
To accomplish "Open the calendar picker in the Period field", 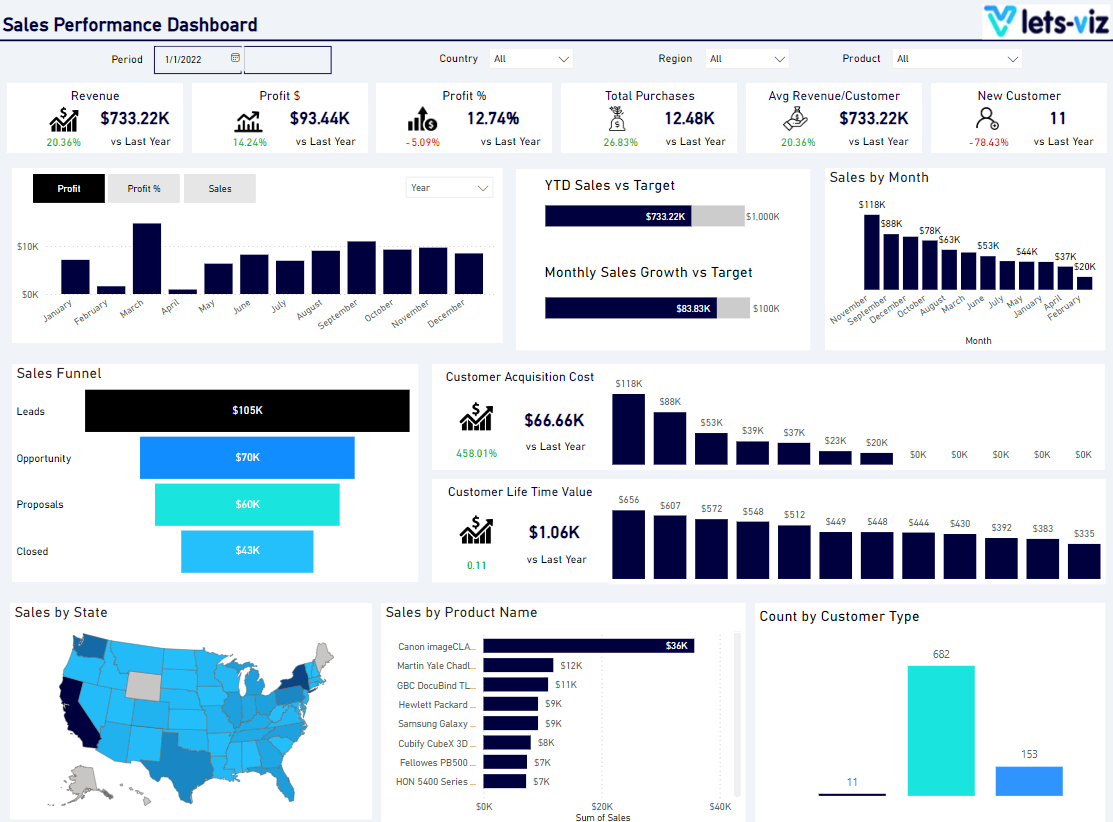I will point(232,59).
